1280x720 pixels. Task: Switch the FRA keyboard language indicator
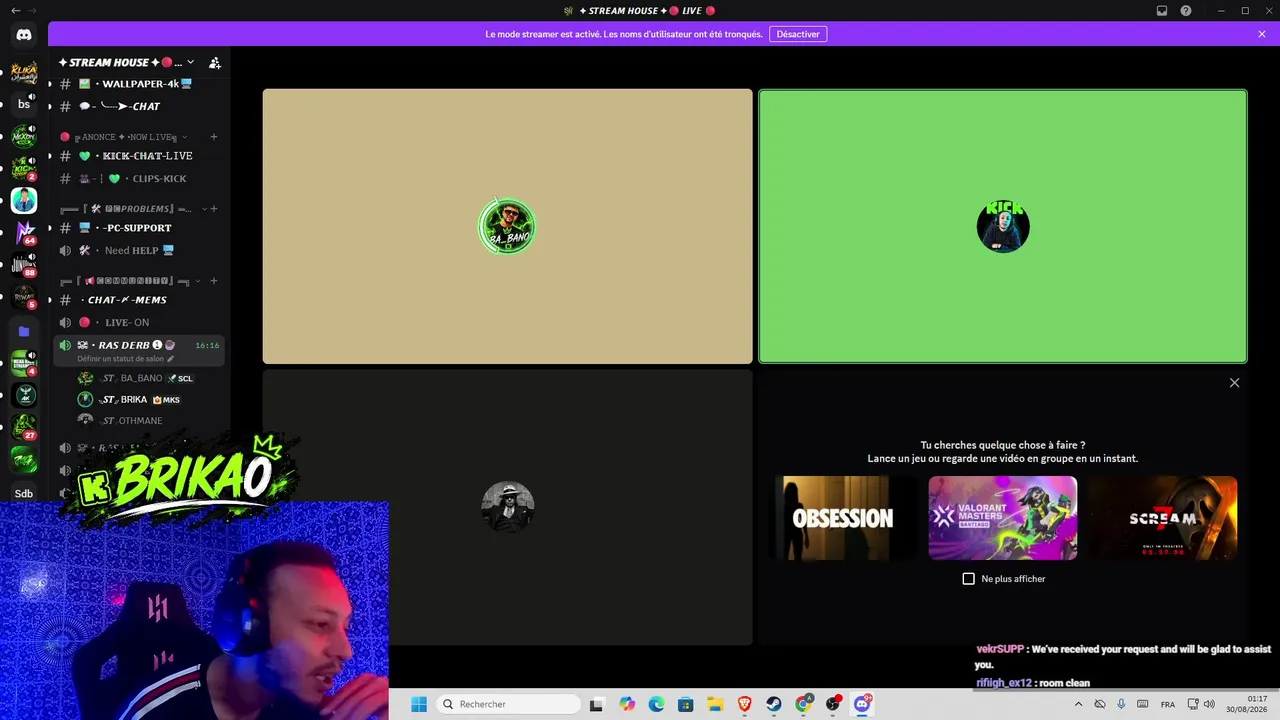point(1168,704)
